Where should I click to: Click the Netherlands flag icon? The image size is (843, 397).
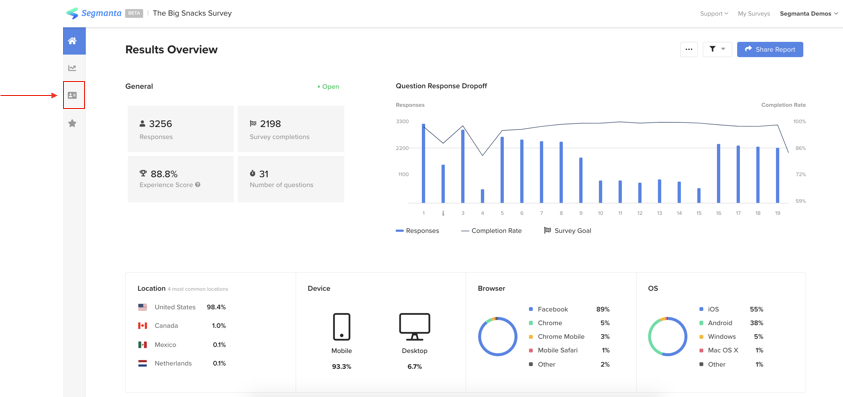point(142,364)
